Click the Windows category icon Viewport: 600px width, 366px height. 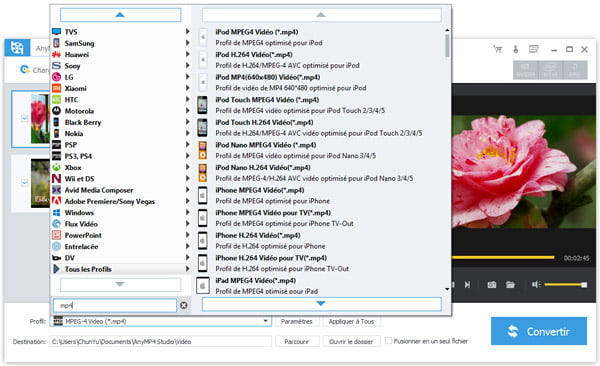point(57,212)
